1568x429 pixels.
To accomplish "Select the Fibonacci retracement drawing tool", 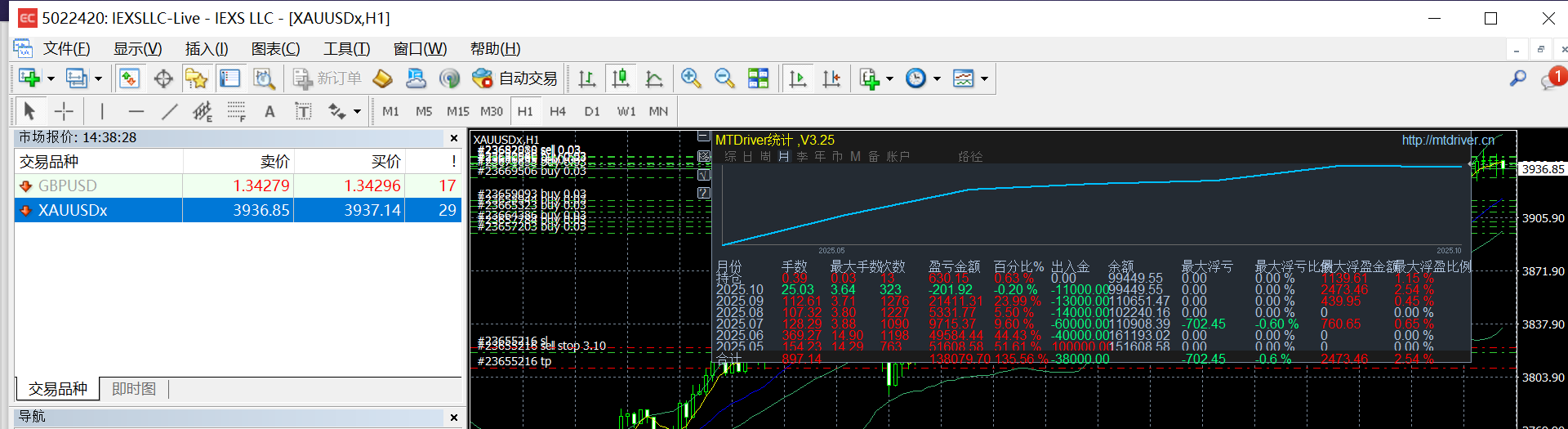I will [x=236, y=111].
